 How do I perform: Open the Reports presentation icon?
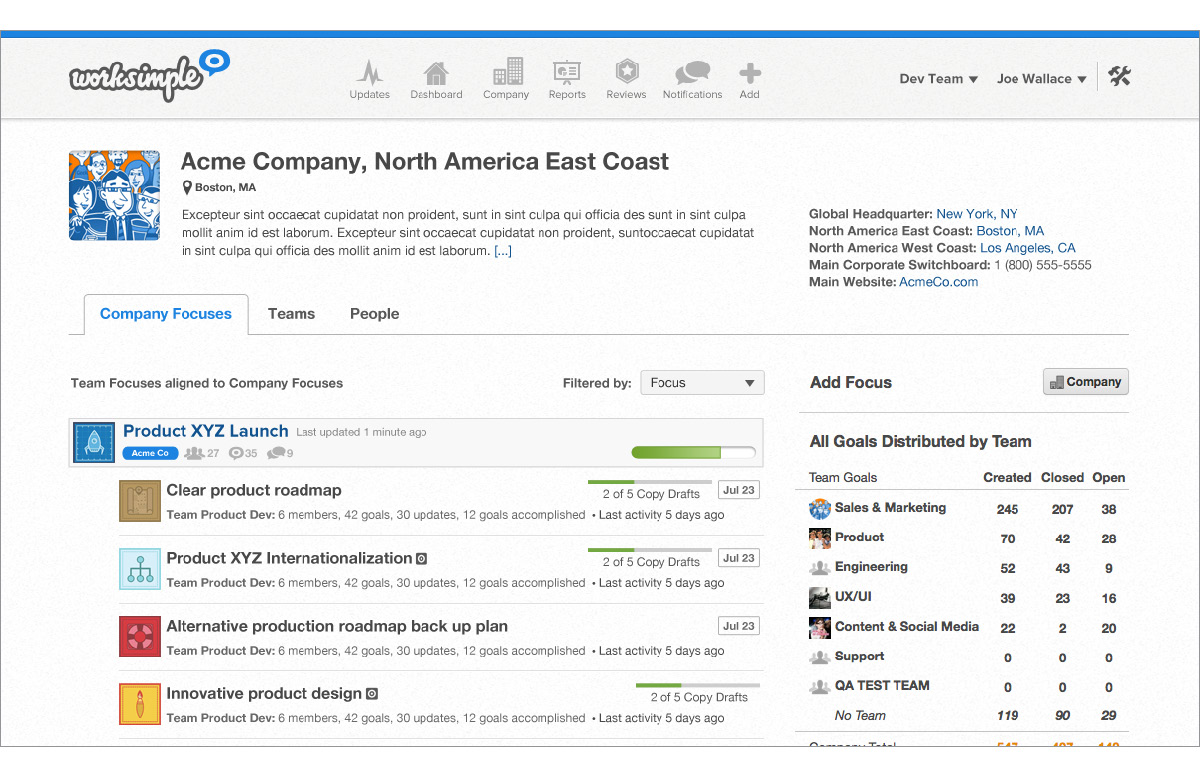point(567,73)
